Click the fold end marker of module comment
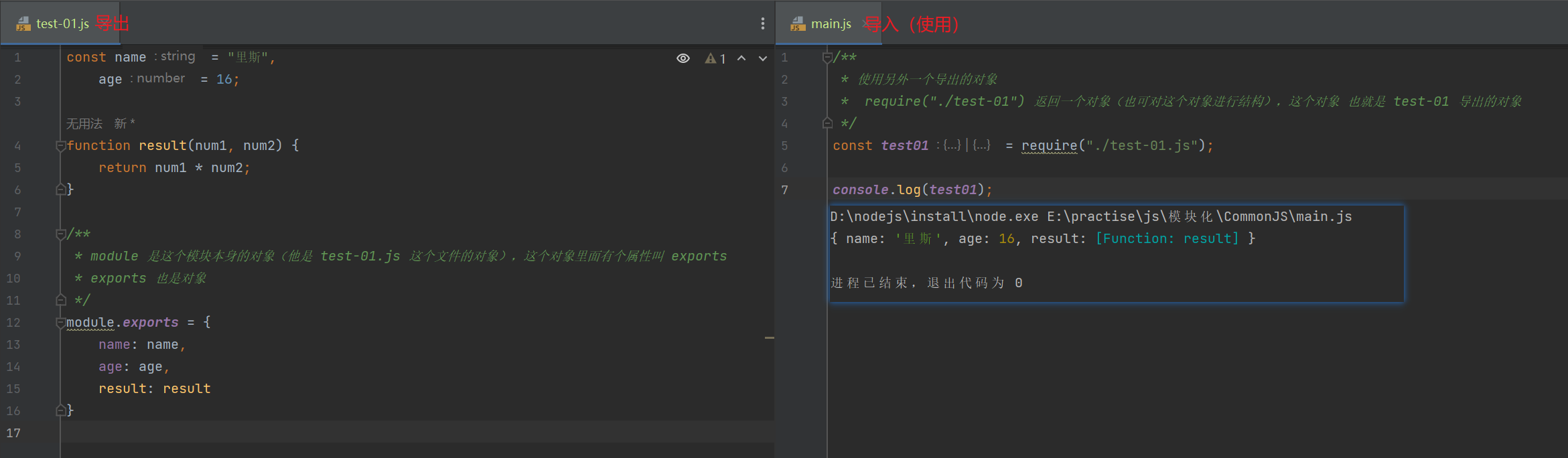Viewport: 1568px width, 458px height. [x=60, y=300]
